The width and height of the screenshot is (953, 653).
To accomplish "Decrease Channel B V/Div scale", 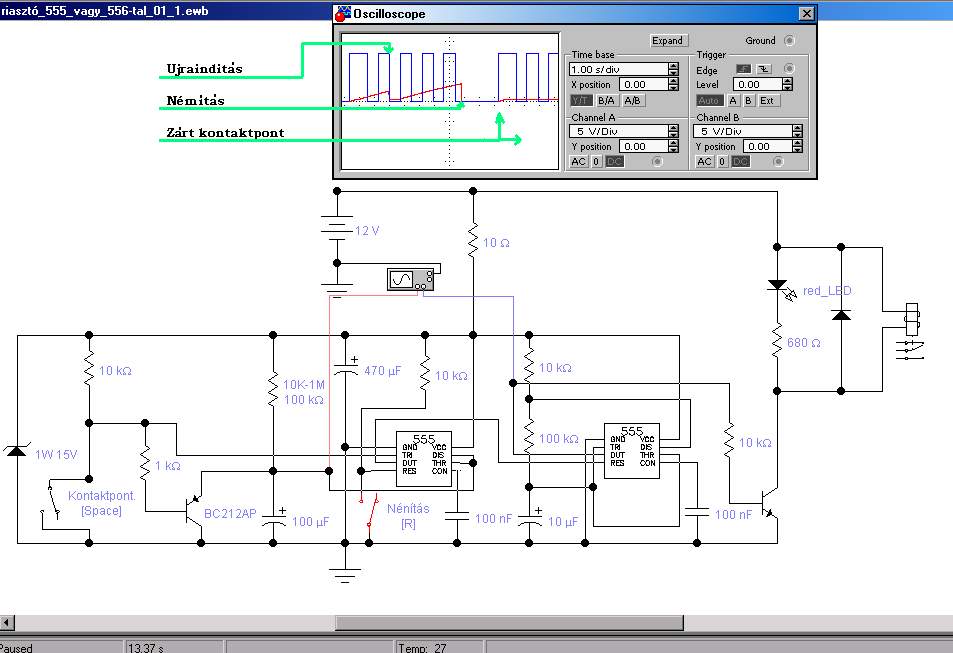I will pyautogui.click(x=797, y=134).
